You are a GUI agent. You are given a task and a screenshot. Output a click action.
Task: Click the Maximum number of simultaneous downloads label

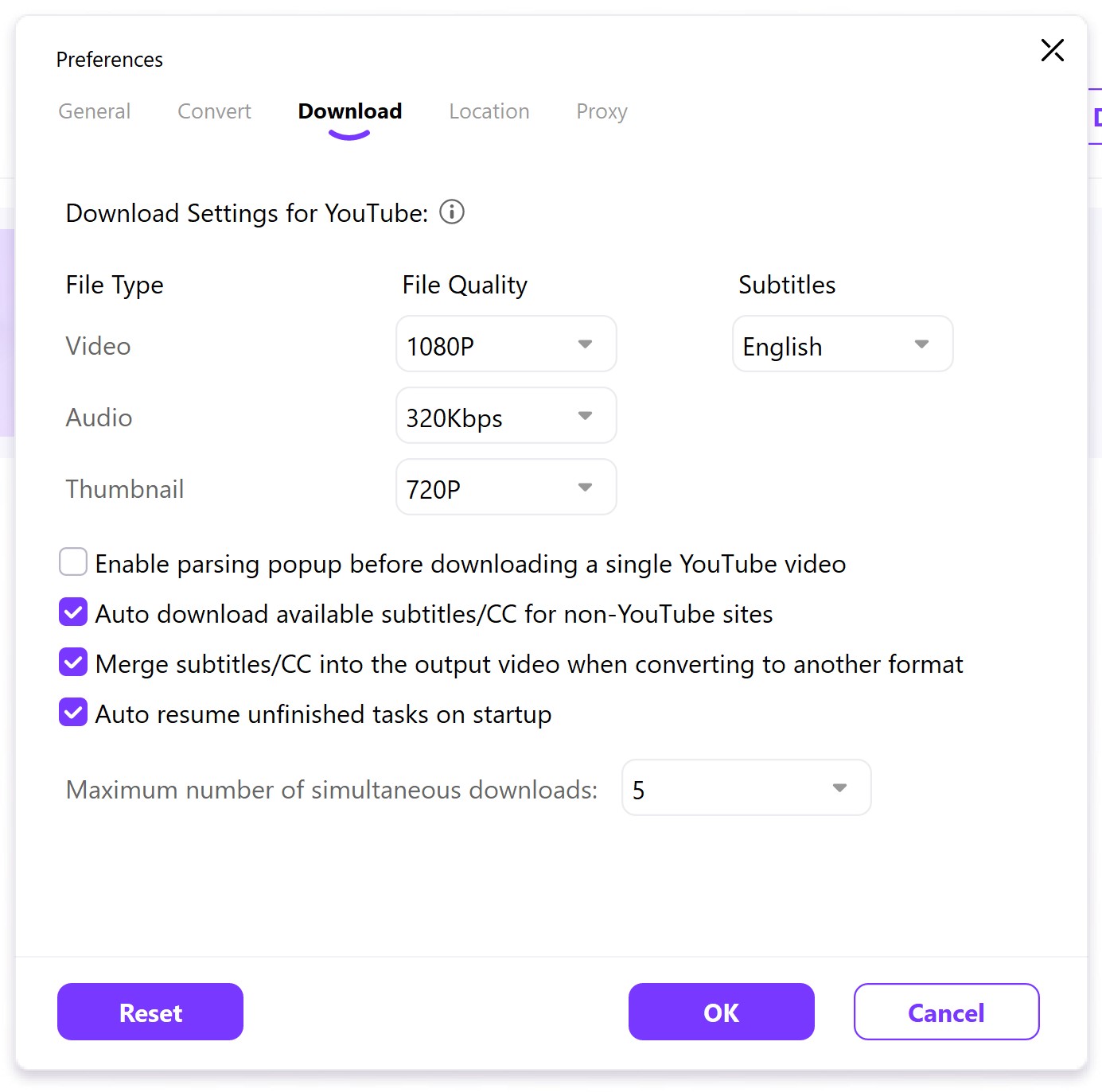click(x=332, y=789)
